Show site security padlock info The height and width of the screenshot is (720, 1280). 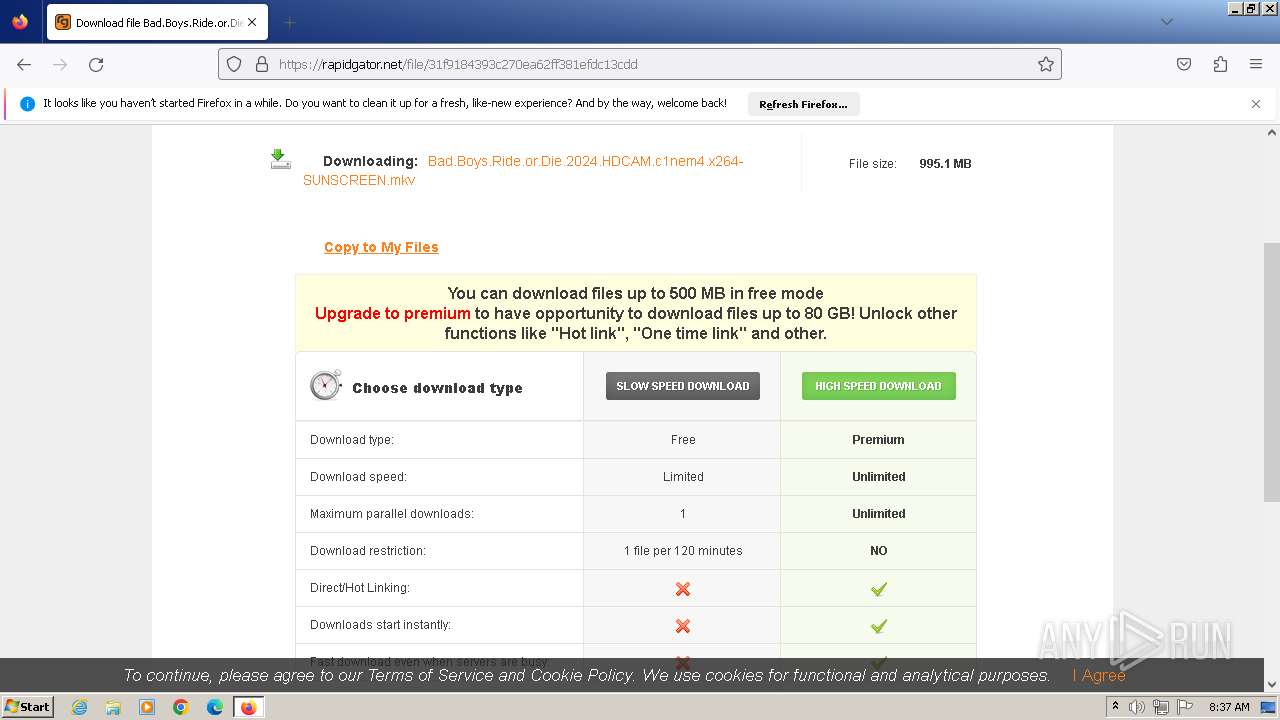262,64
